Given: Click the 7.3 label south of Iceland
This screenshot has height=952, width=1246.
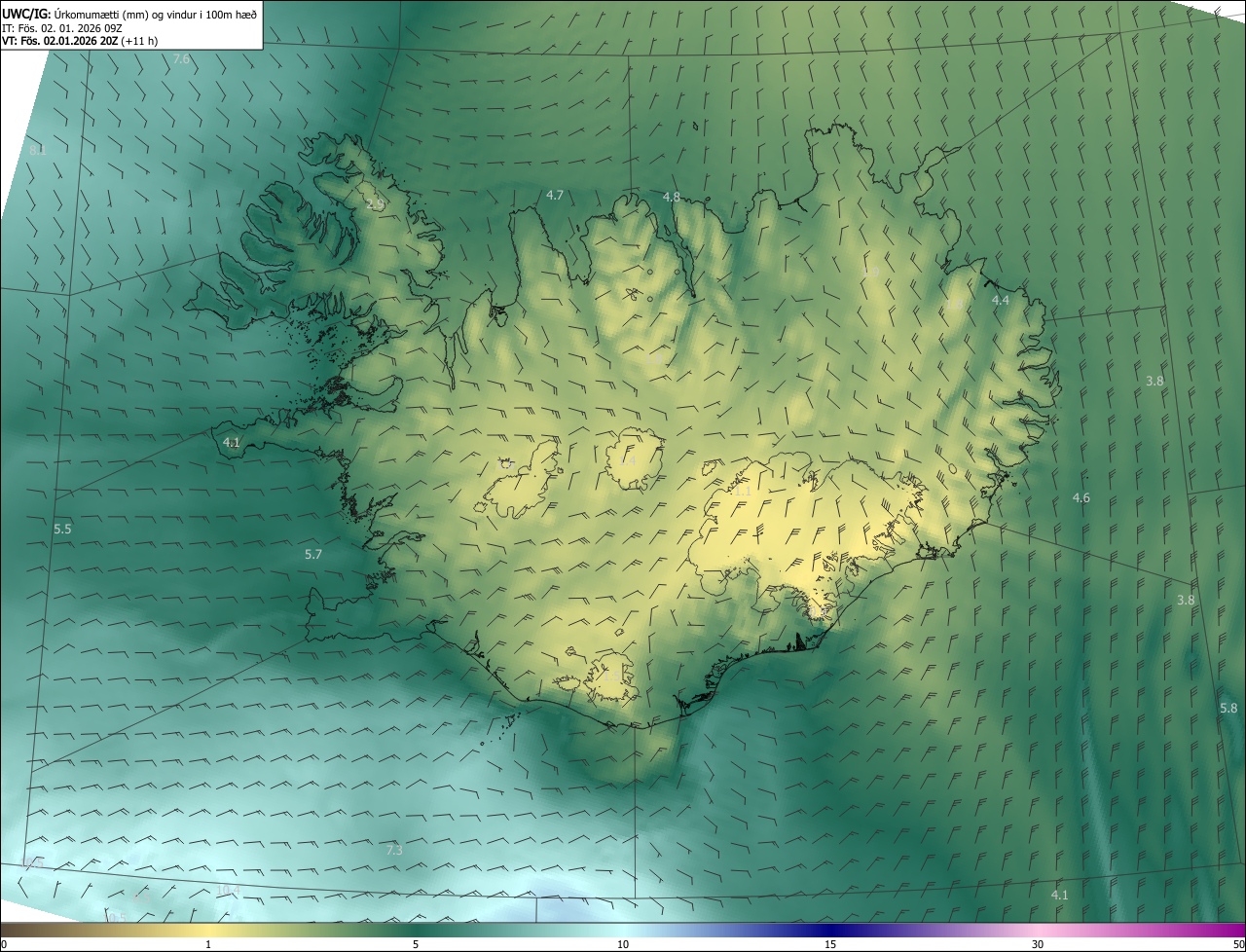Looking at the screenshot, I should pyautogui.click(x=394, y=851).
